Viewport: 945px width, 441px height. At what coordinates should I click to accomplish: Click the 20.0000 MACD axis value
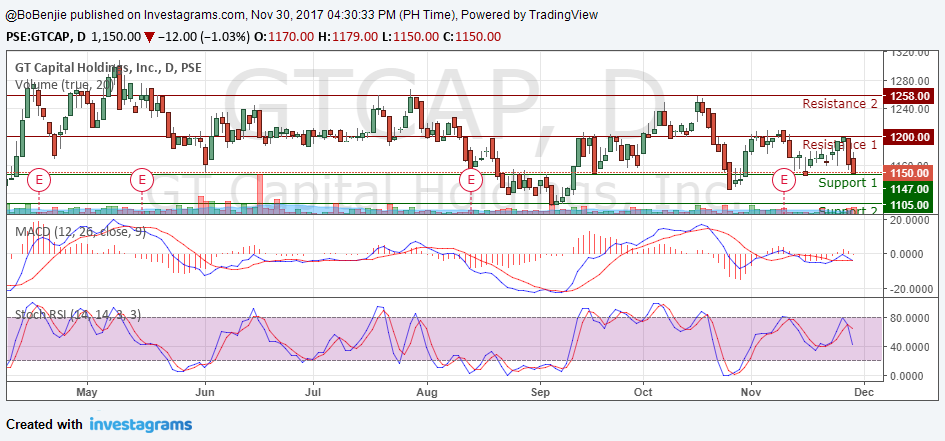(910, 220)
